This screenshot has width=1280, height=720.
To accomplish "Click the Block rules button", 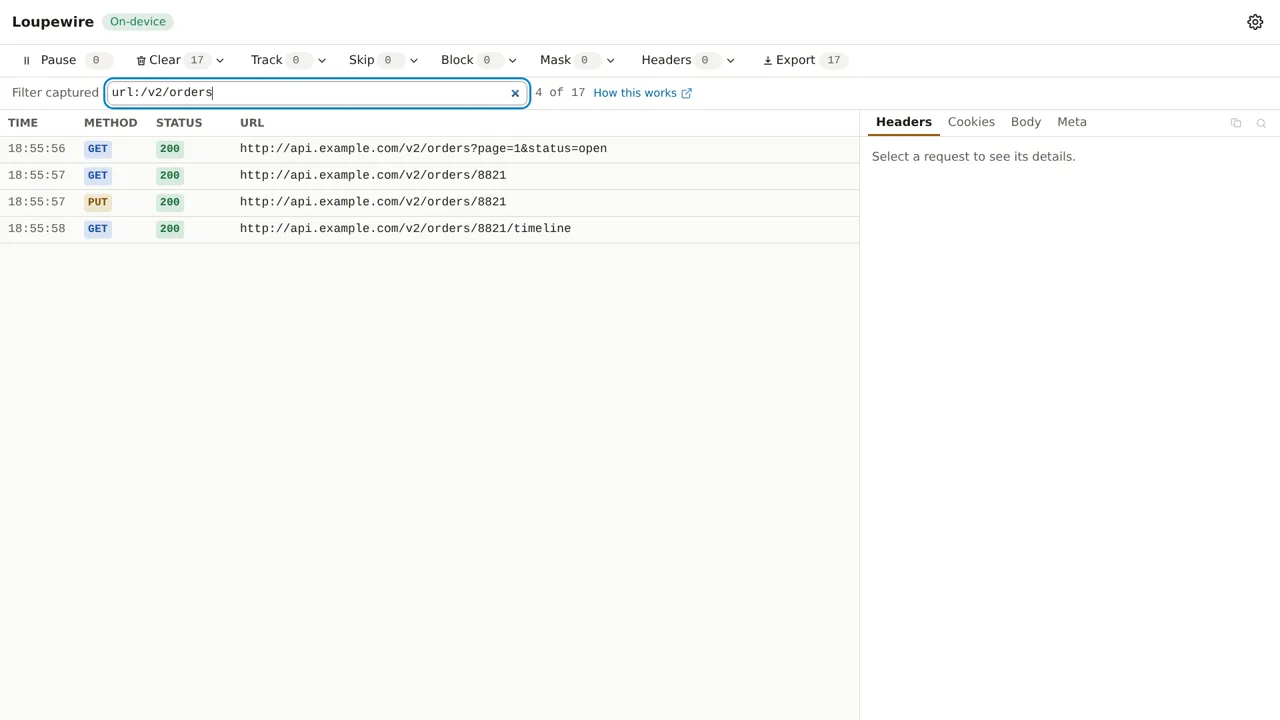I will coord(469,60).
